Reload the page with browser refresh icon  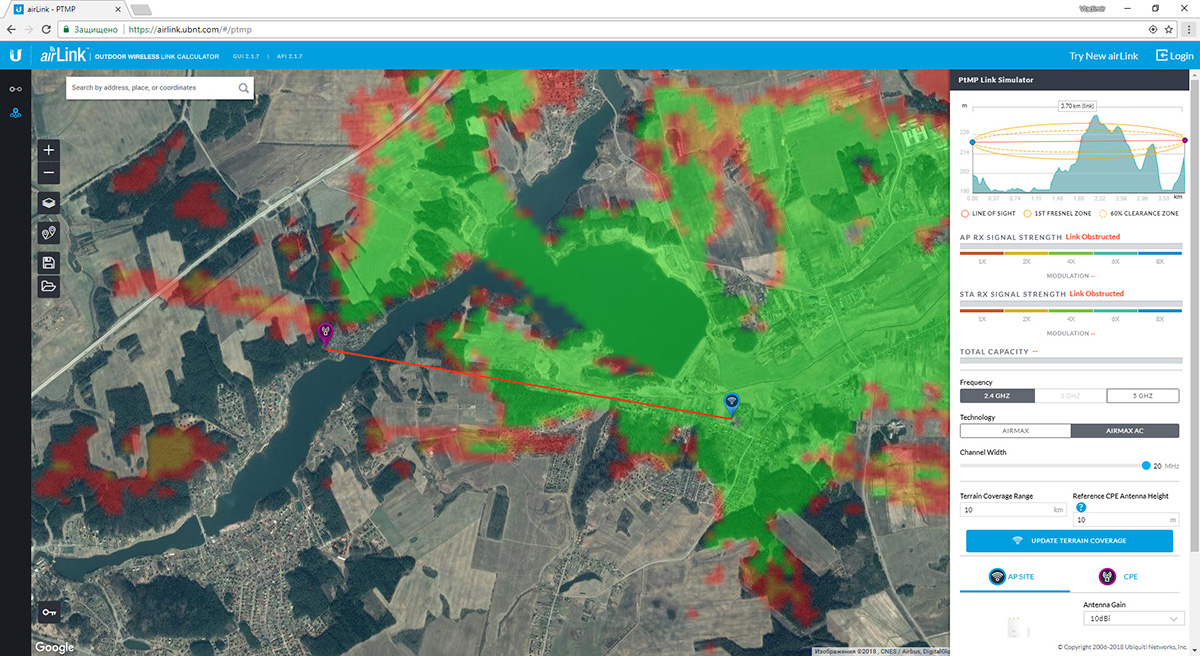[48, 29]
